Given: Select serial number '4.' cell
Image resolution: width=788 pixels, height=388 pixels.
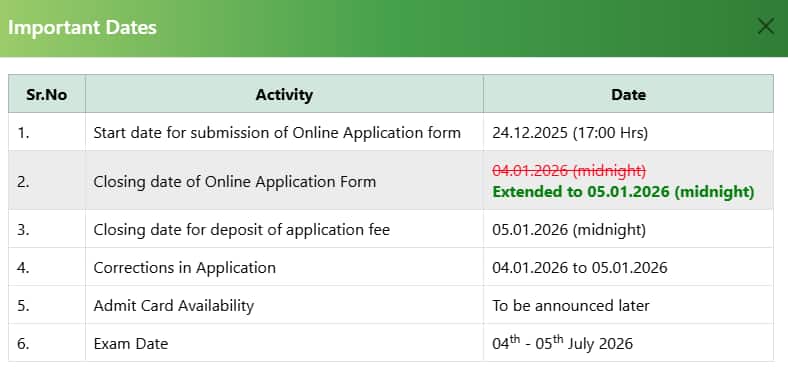Looking at the screenshot, I should point(47,267).
